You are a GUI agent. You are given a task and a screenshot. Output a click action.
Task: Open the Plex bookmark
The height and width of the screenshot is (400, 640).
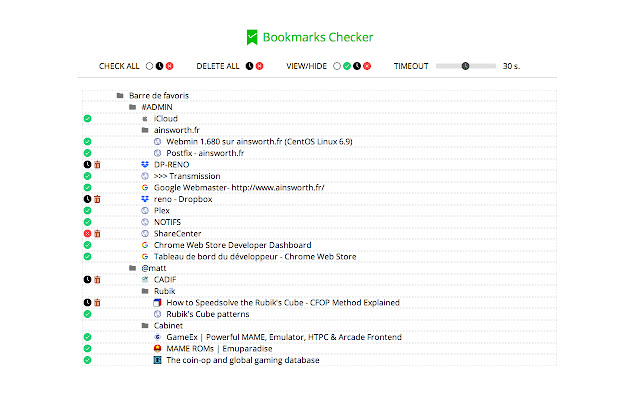click(162, 211)
